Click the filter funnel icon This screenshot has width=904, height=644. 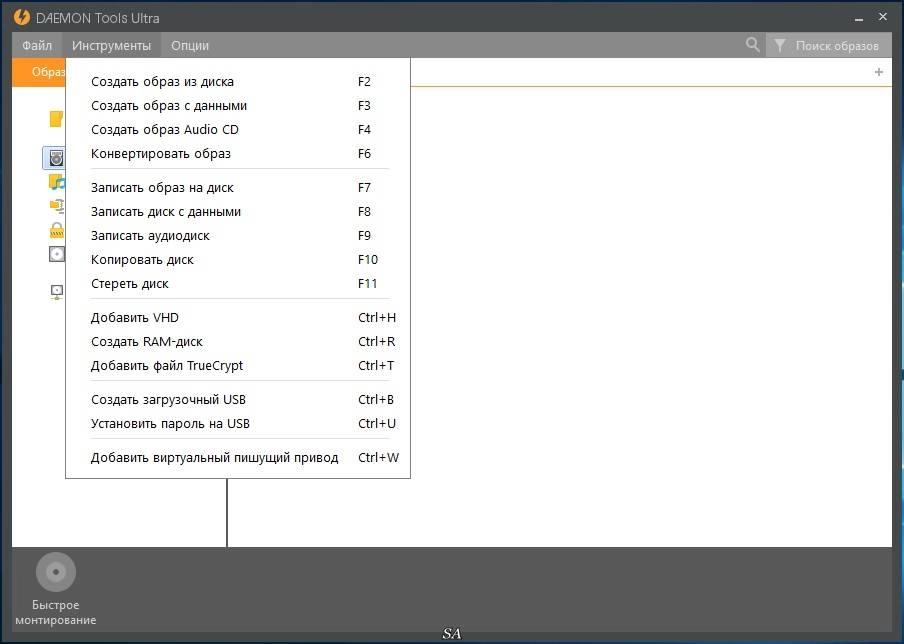pos(779,45)
